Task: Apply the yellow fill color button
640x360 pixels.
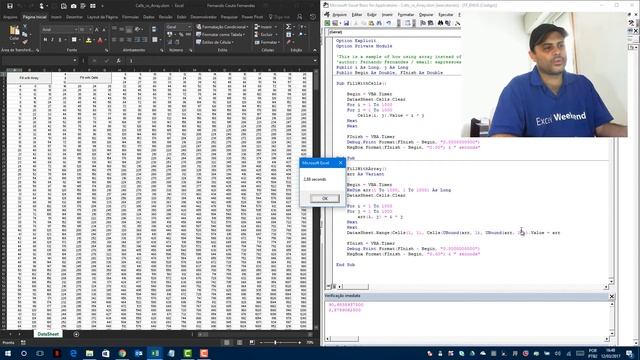Action: 89,40
